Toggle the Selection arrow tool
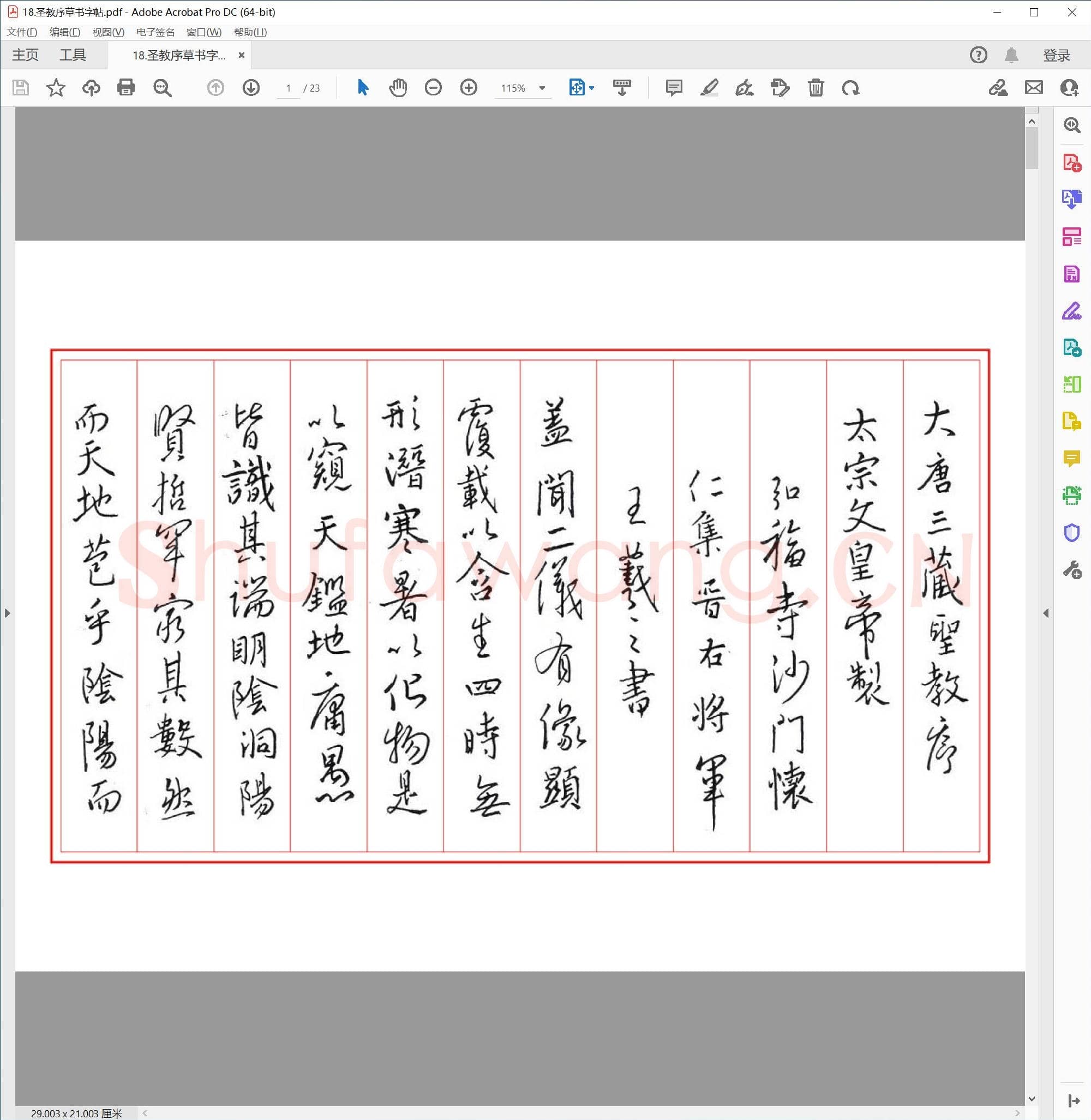 [363, 88]
